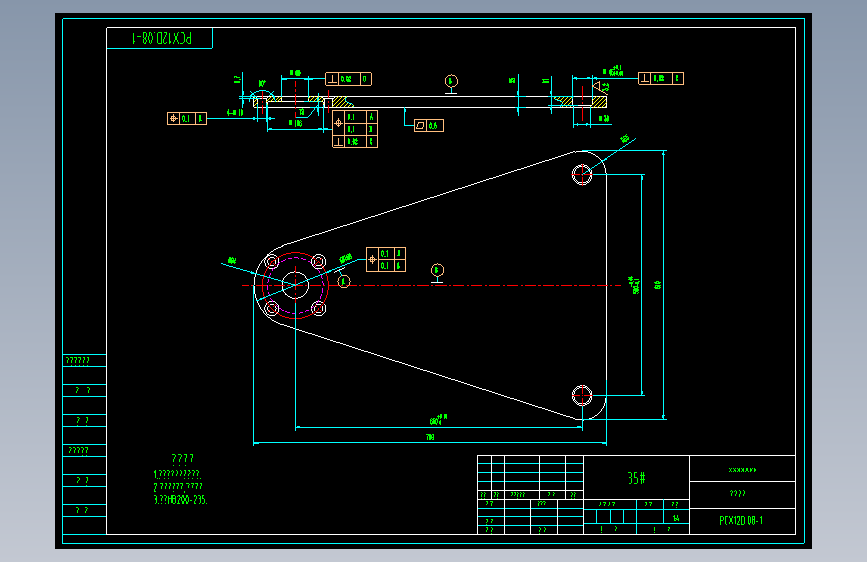Select the PCX12D 08-1 drawing number in title block
The width and height of the screenshot is (867, 562).
pyautogui.click(x=741, y=521)
